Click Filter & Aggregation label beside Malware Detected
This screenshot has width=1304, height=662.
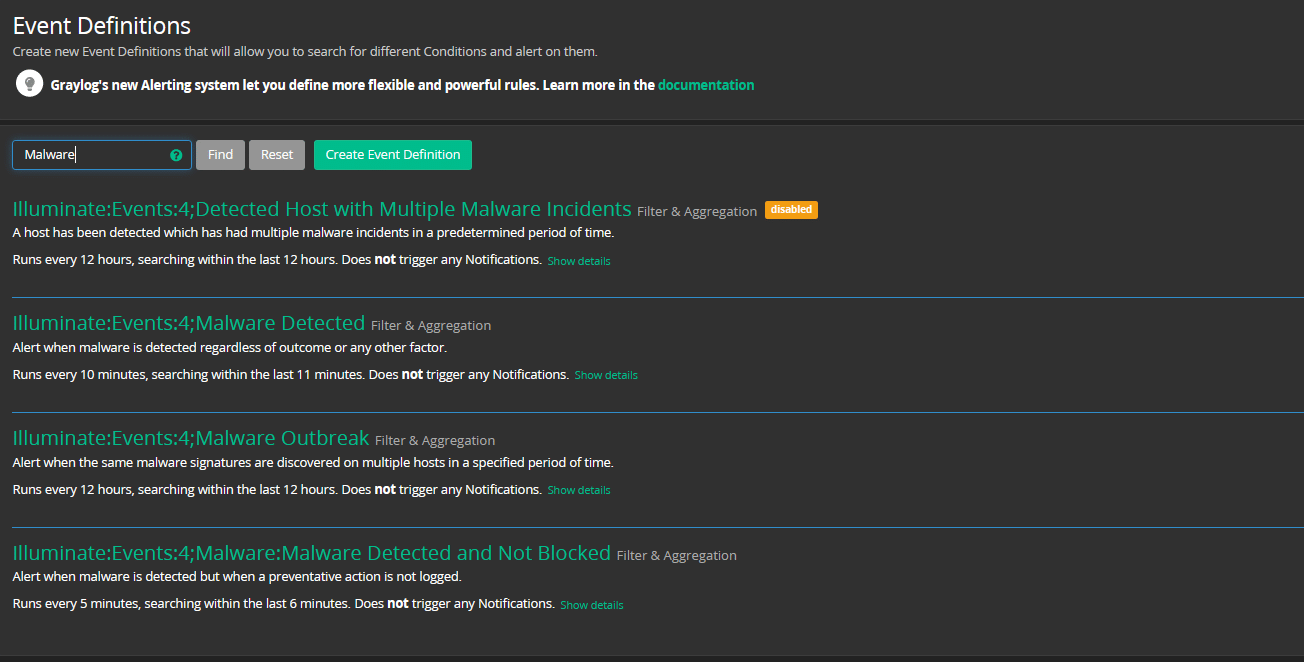coord(431,326)
